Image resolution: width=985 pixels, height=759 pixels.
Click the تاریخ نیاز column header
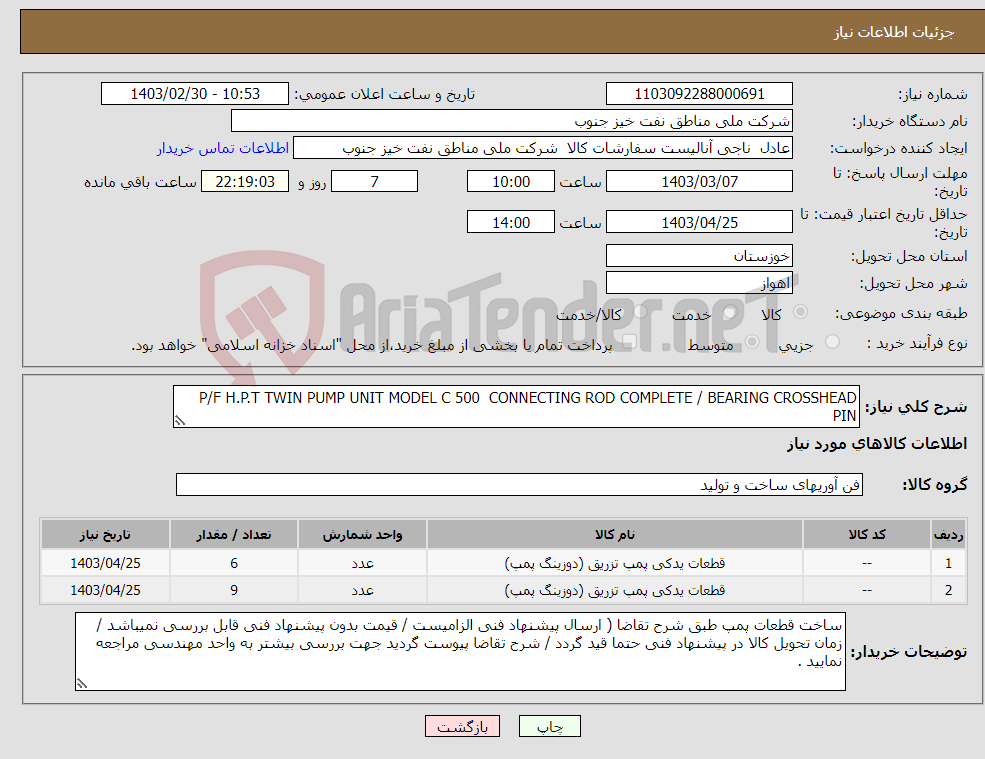pyautogui.click(x=105, y=535)
